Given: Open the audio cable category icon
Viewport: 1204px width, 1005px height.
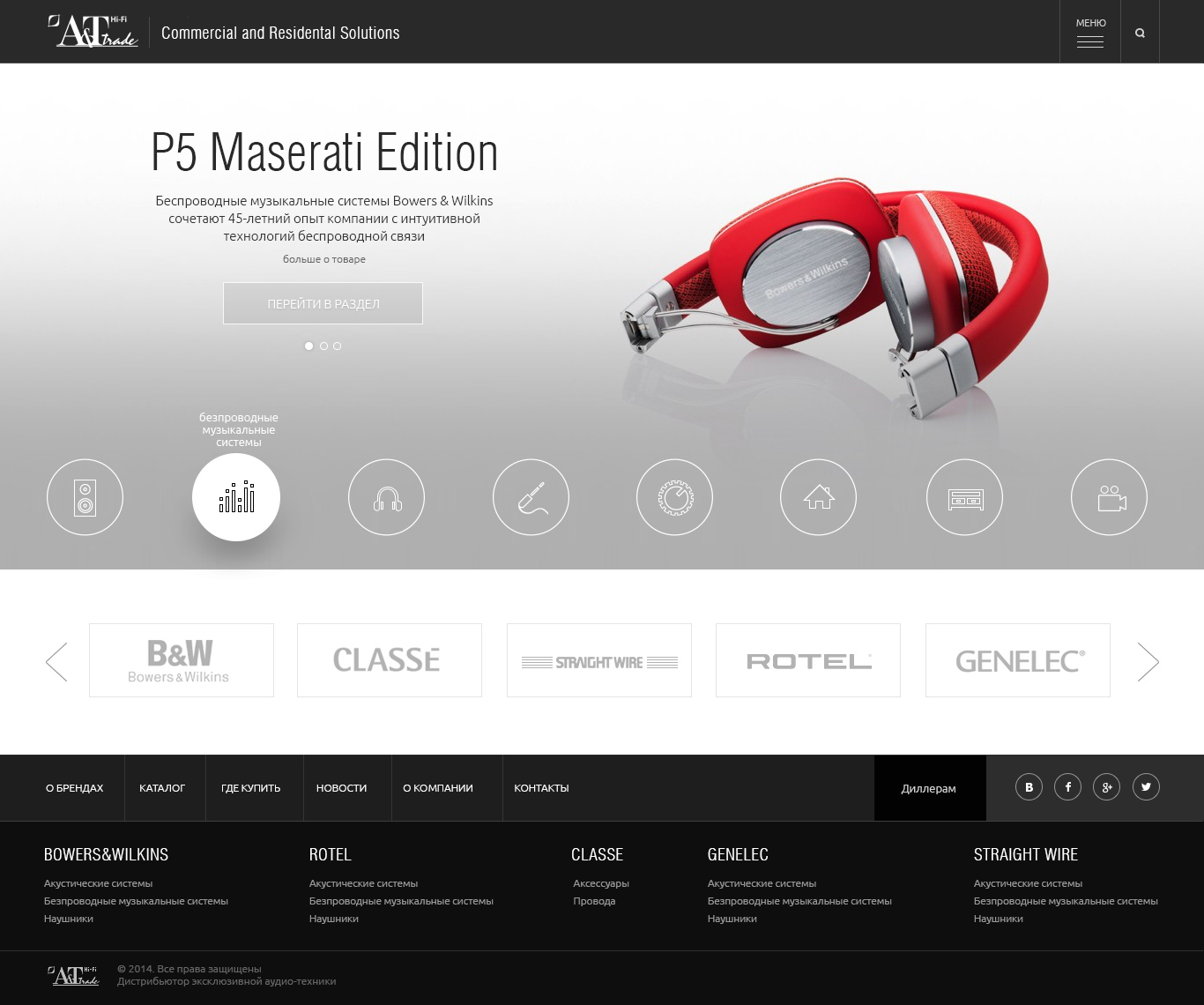Looking at the screenshot, I should (531, 497).
